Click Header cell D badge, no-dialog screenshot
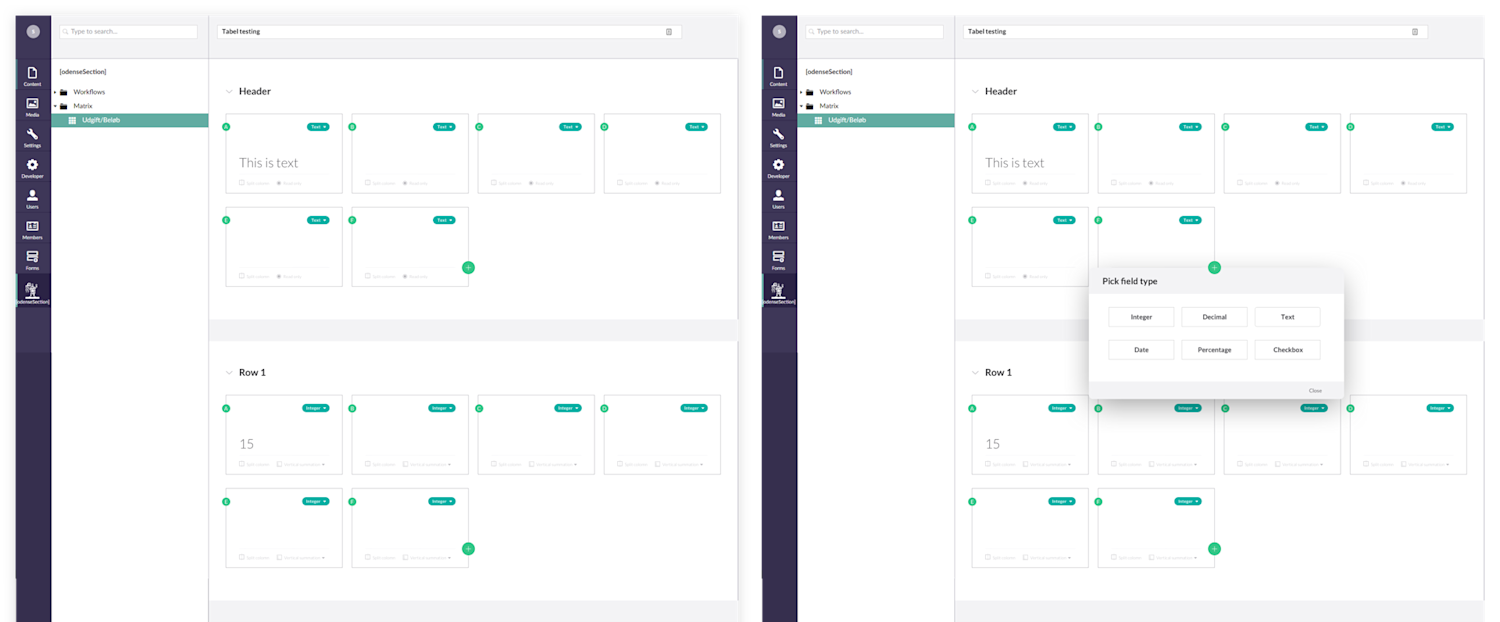The width and height of the screenshot is (1500, 622). [x=604, y=127]
